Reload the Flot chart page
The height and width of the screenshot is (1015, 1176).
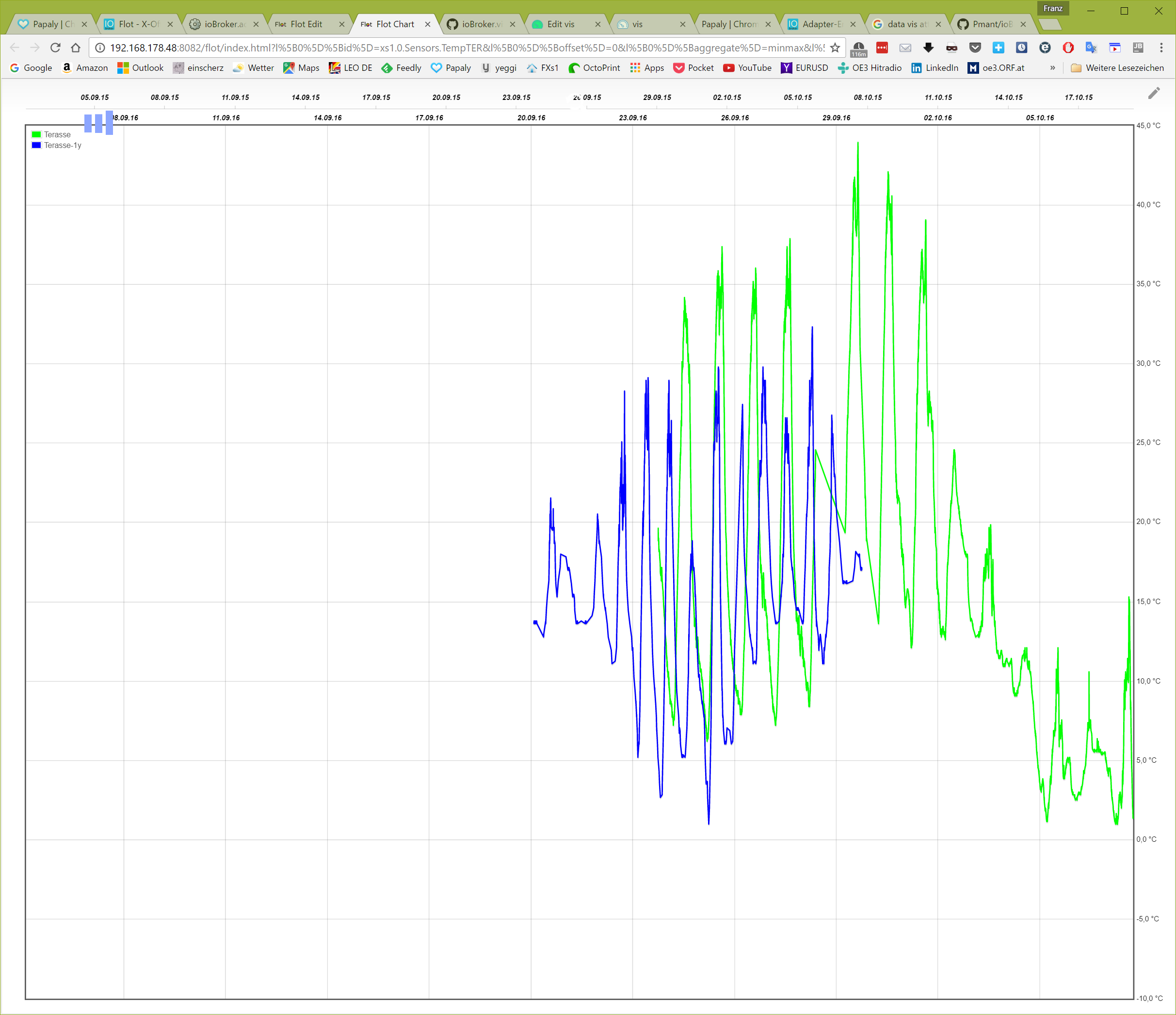point(55,48)
